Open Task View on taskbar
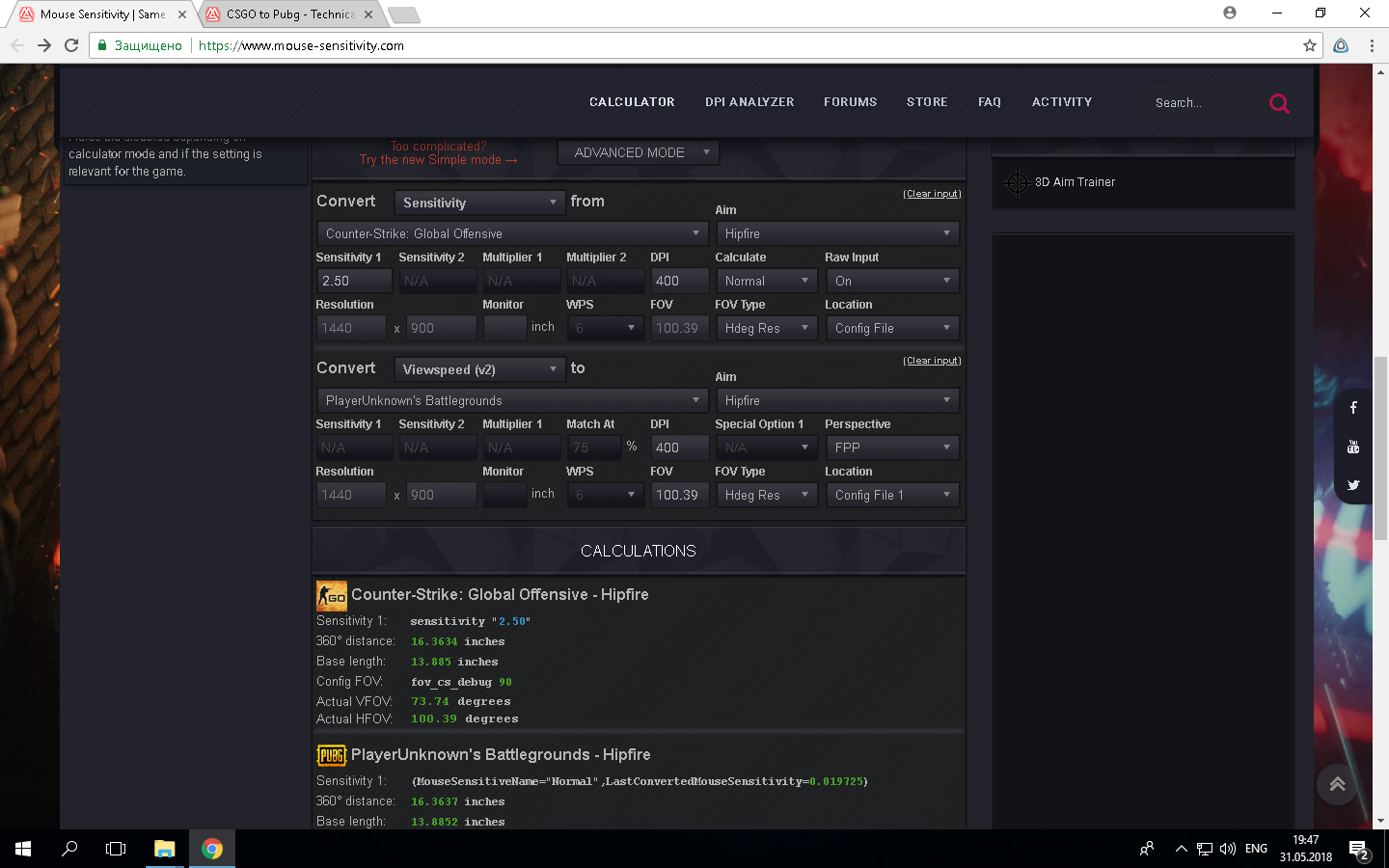1389x868 pixels. tap(116, 849)
